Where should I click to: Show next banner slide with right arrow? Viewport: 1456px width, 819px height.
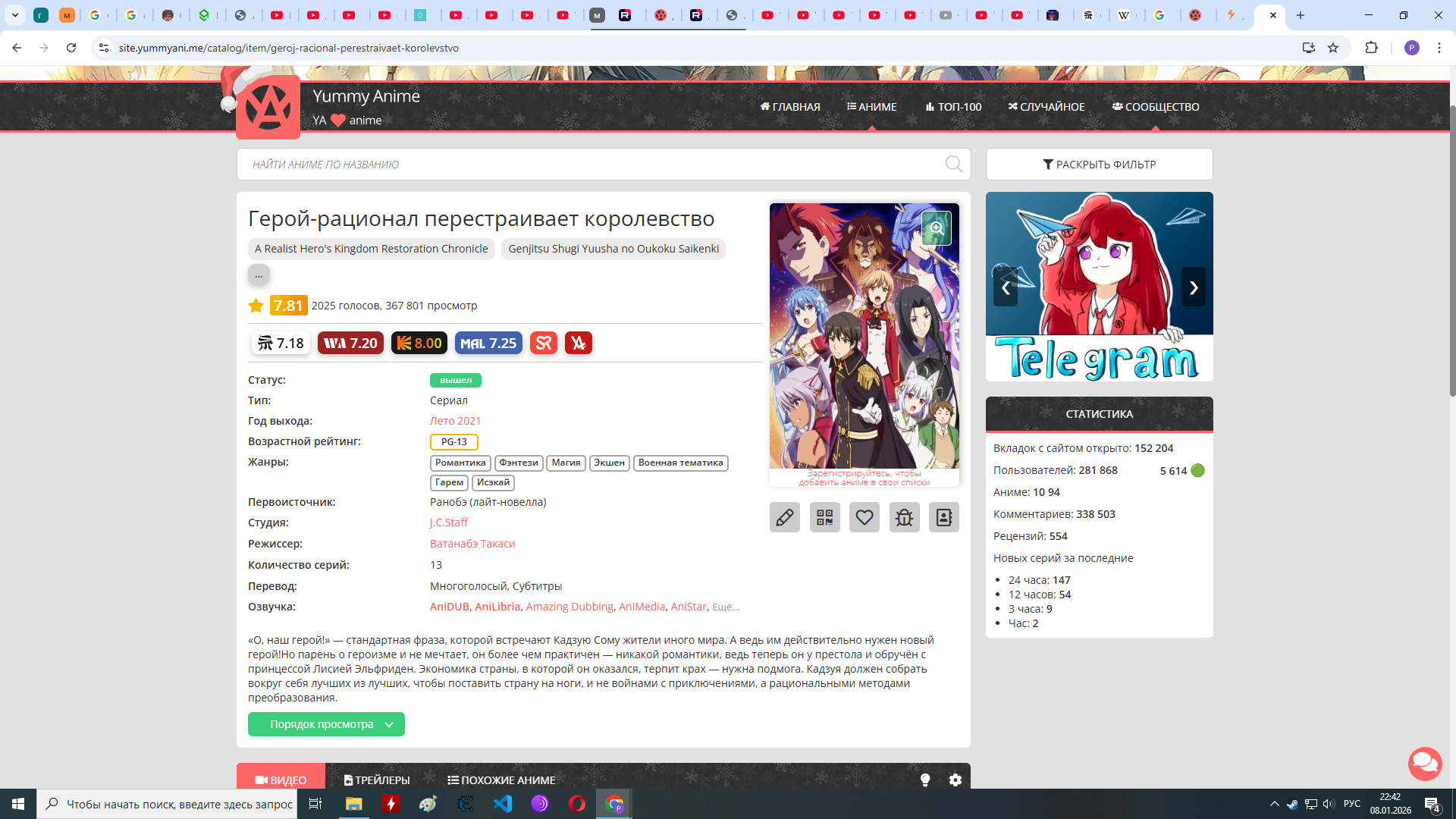tap(1193, 287)
